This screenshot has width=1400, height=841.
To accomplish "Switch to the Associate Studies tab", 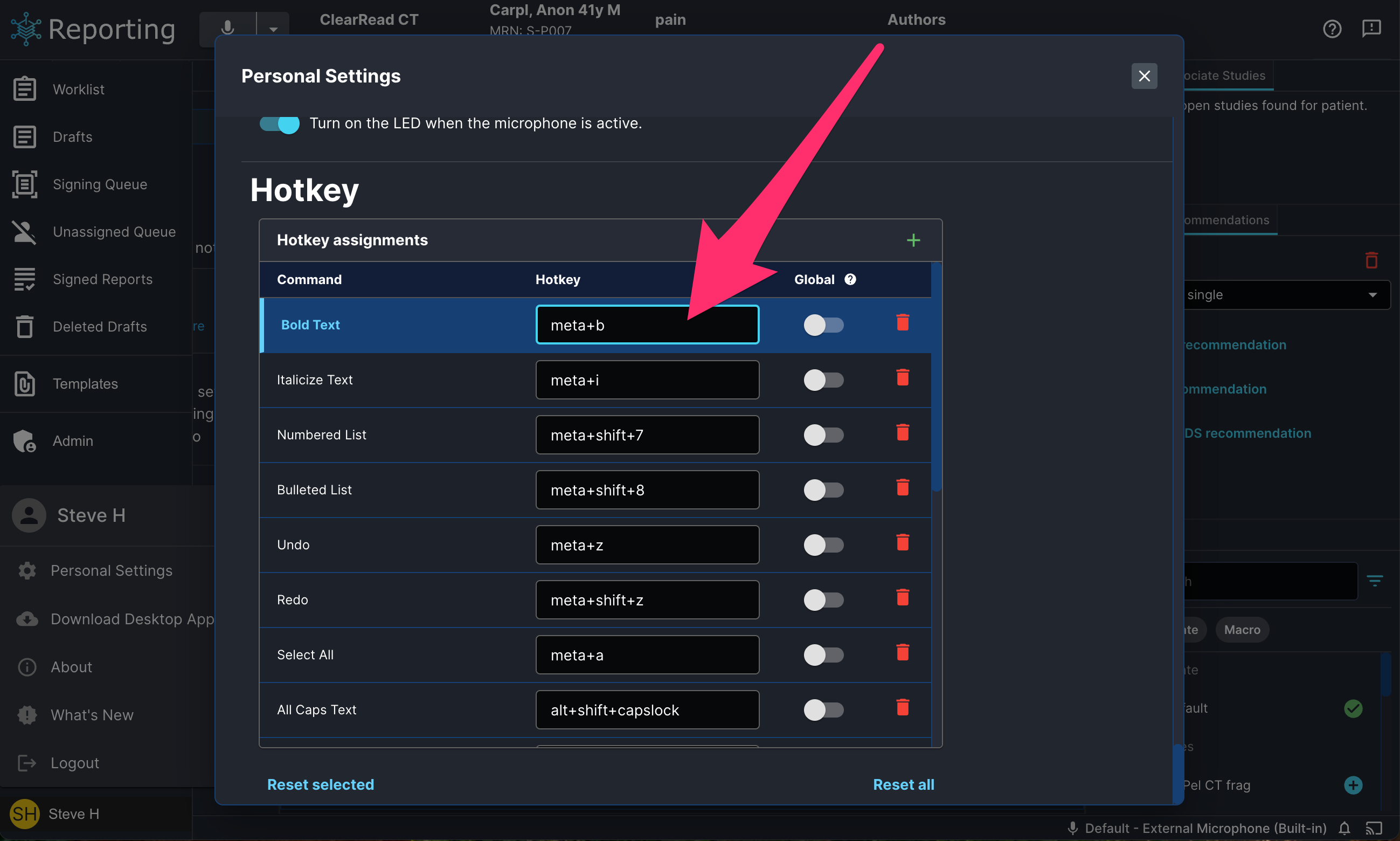I will (1228, 76).
